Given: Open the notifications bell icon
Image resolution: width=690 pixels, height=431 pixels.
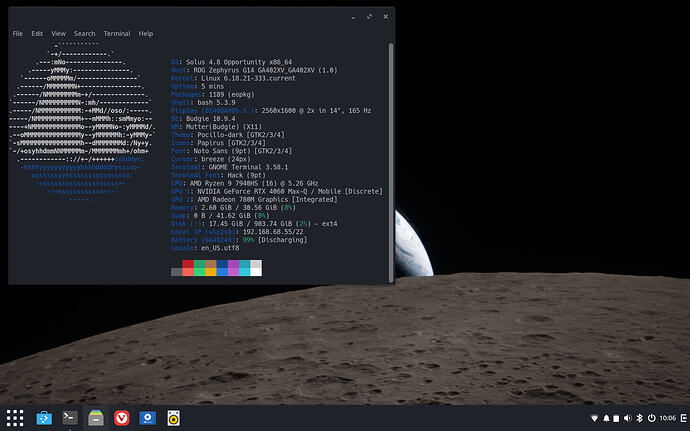Looking at the screenshot, I should 606,418.
